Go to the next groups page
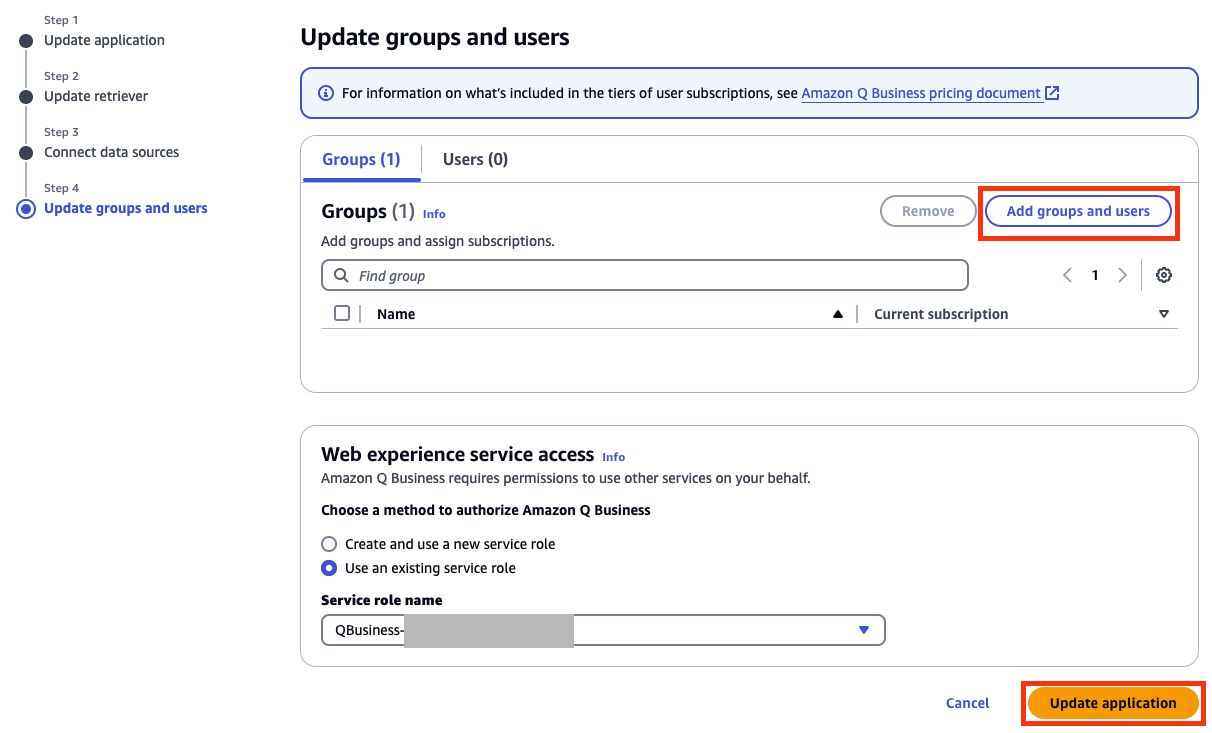Screen dimensions: 1212x733 [1122, 275]
